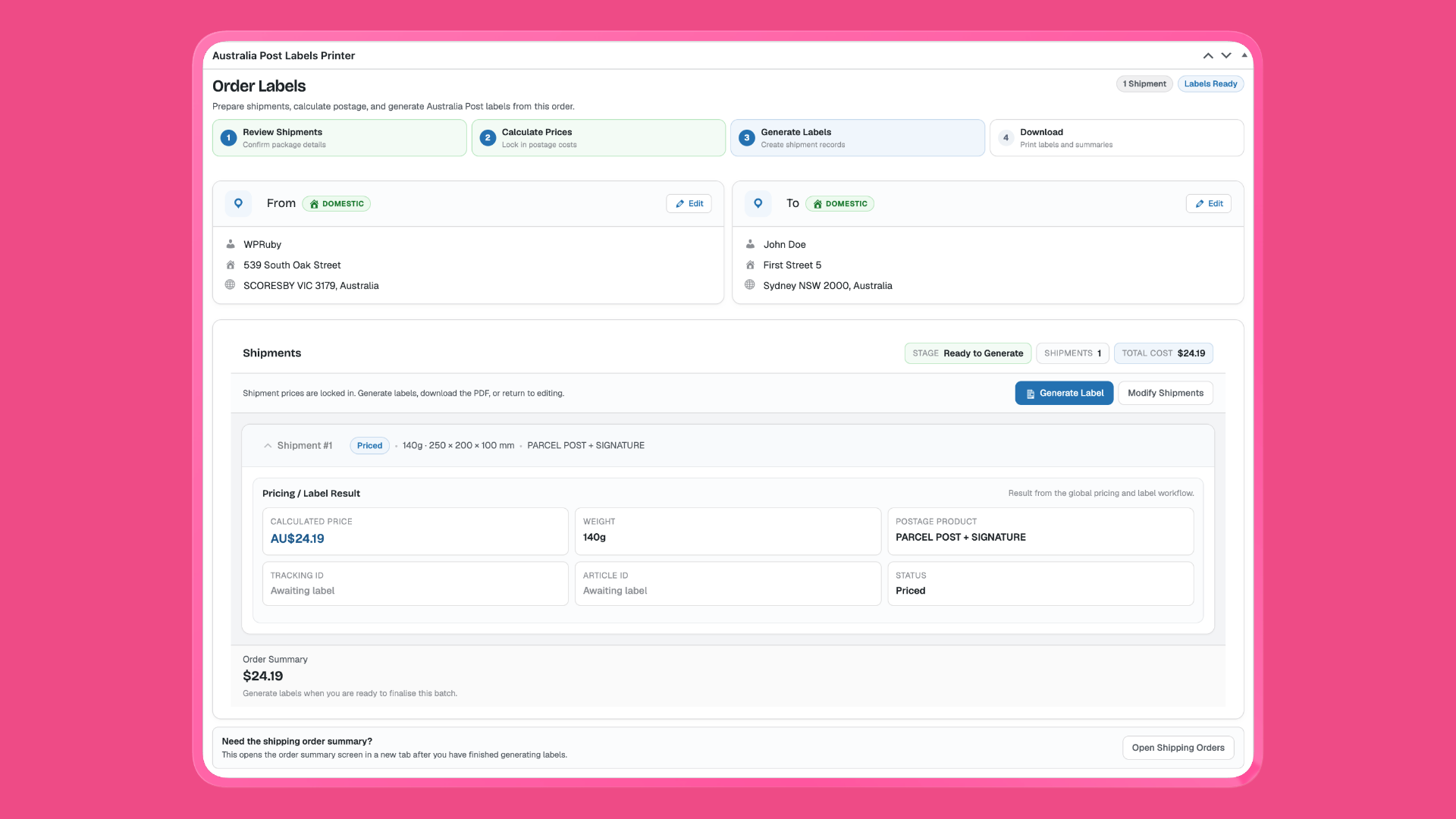Click the address First Street 5

pyautogui.click(x=792, y=265)
